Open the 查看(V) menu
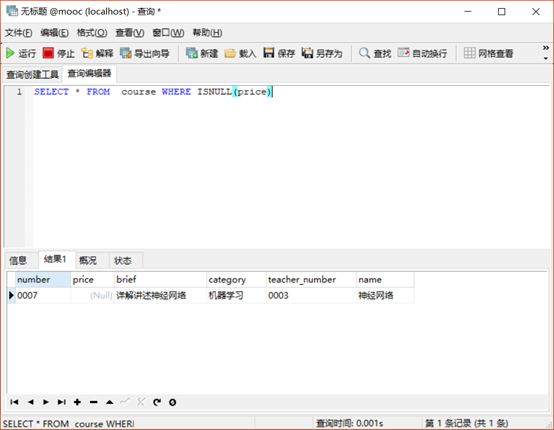 [130, 33]
